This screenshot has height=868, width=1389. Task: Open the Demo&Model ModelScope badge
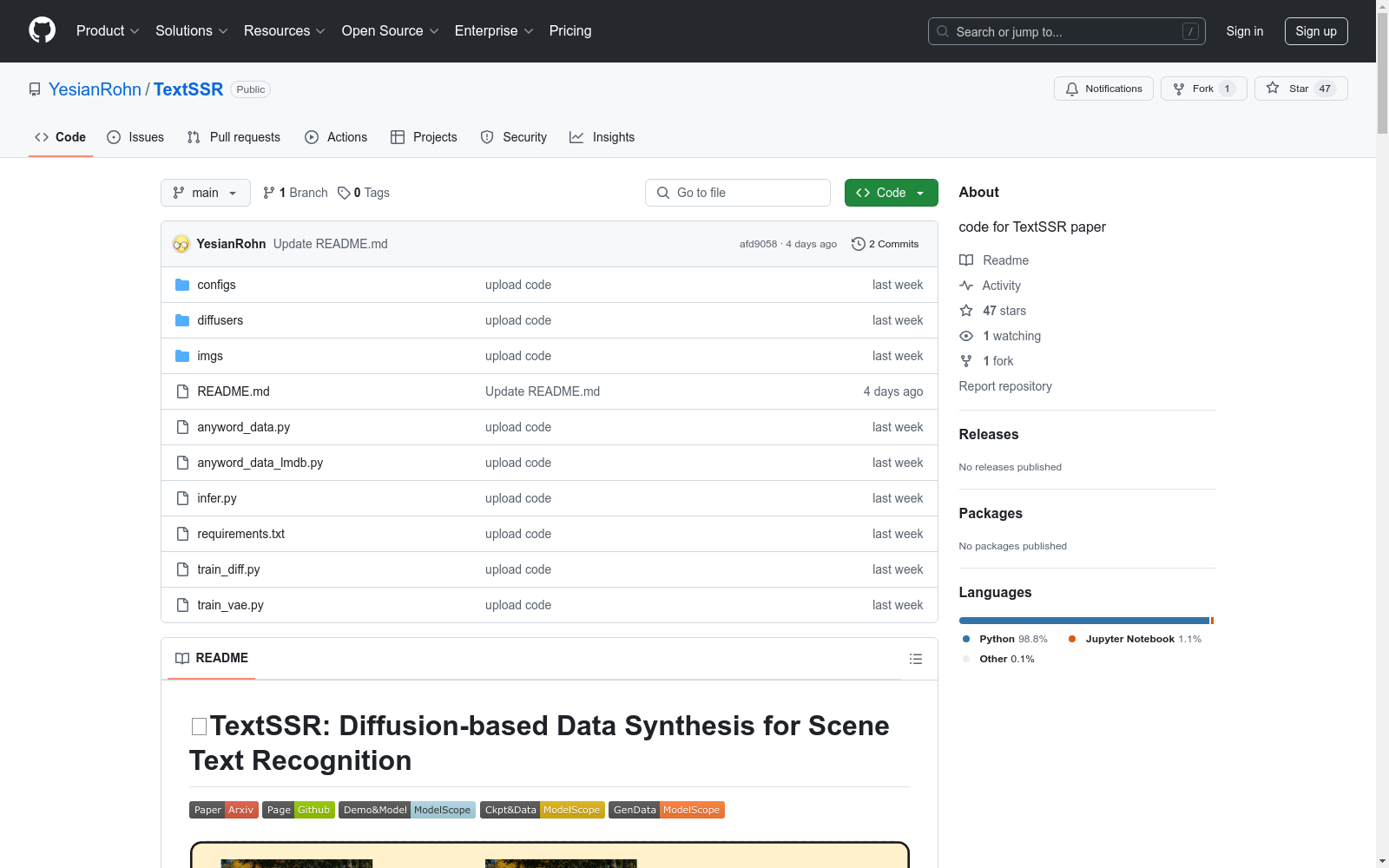point(407,810)
